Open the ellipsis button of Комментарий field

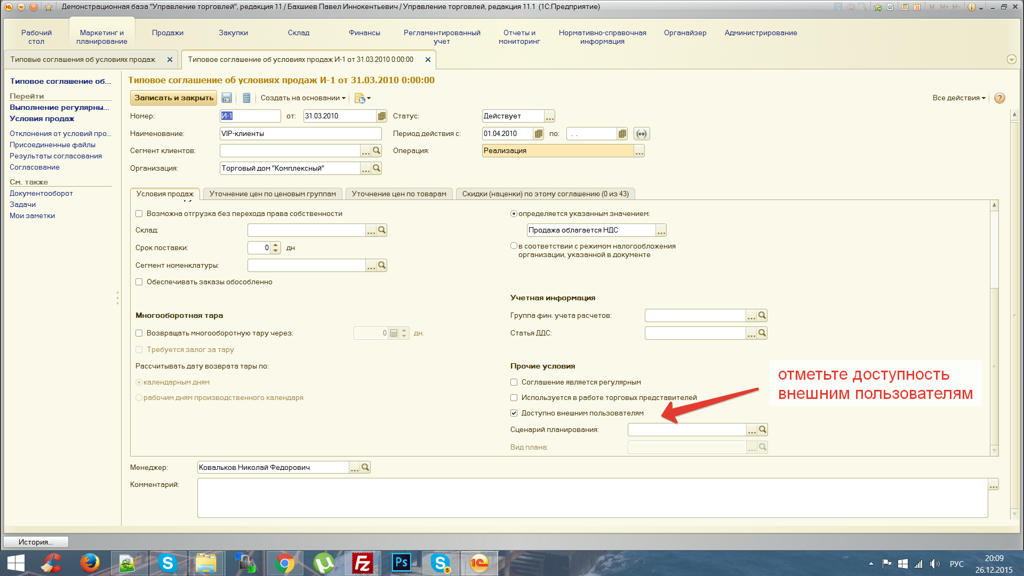[993, 485]
